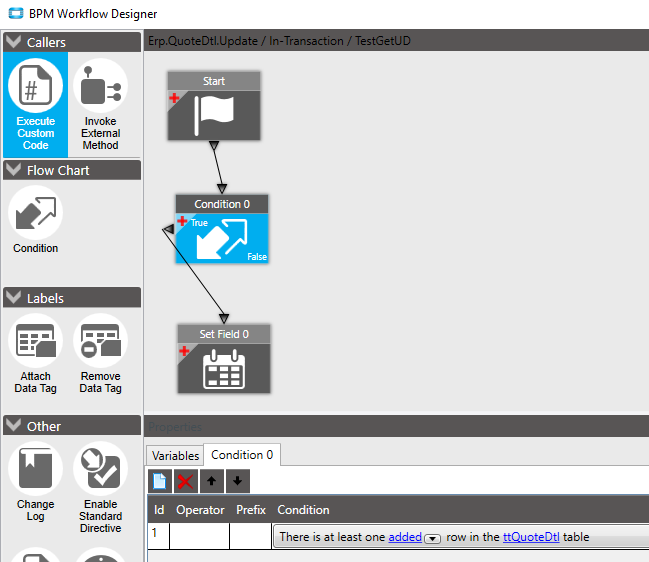Open dropdown next to 'added' link
The height and width of the screenshot is (562, 649).
pyautogui.click(x=432, y=538)
